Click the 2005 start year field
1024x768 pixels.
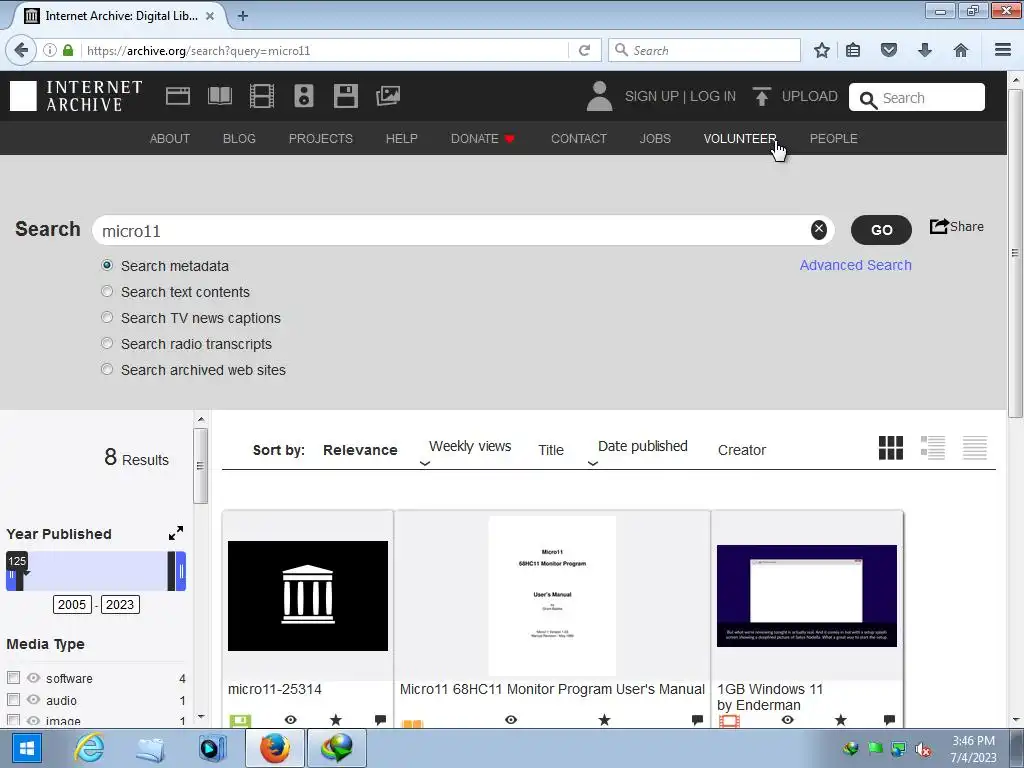click(x=72, y=604)
